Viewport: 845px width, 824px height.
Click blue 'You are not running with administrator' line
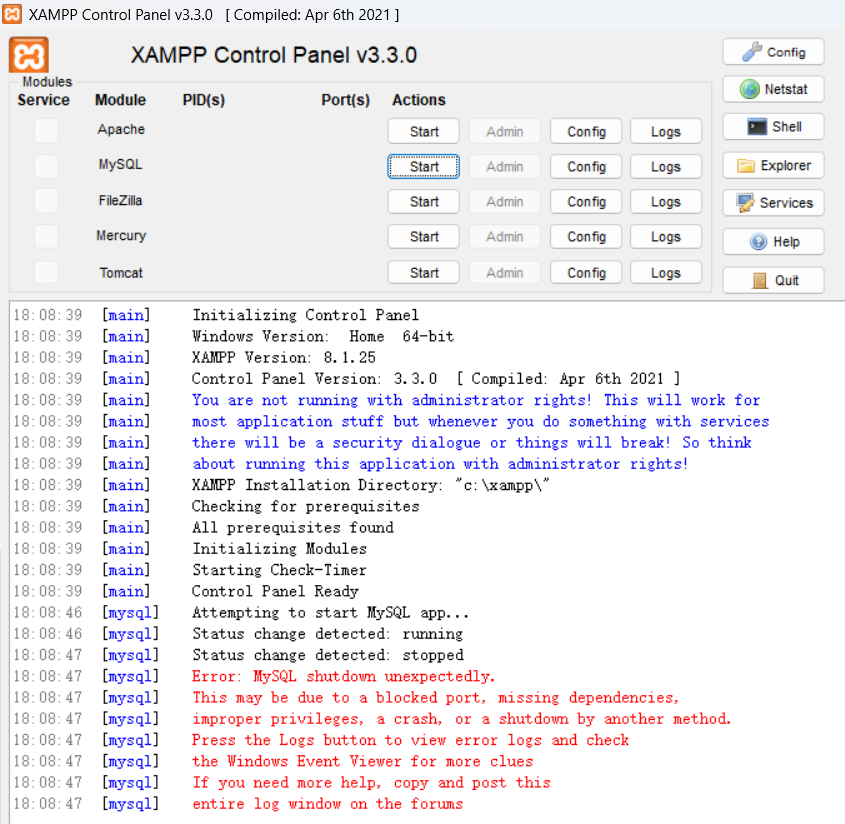tap(476, 400)
